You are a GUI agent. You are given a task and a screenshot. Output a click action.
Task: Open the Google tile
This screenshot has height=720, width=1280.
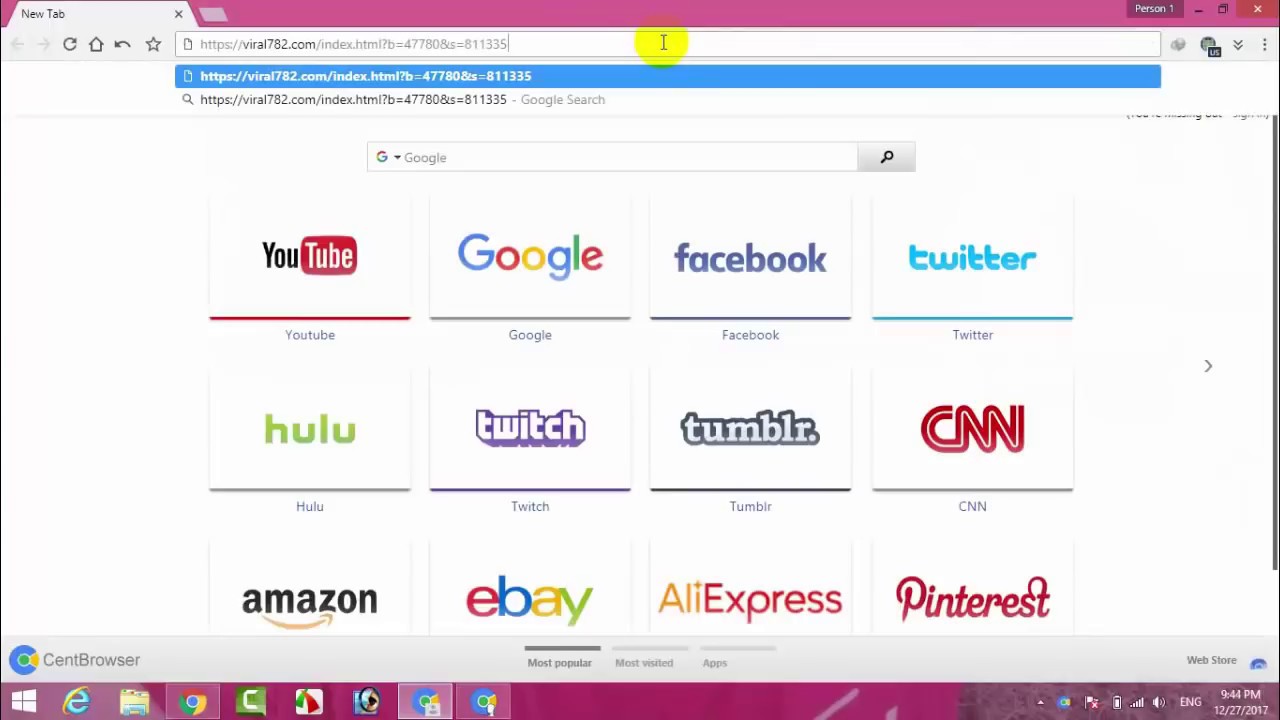pos(530,258)
